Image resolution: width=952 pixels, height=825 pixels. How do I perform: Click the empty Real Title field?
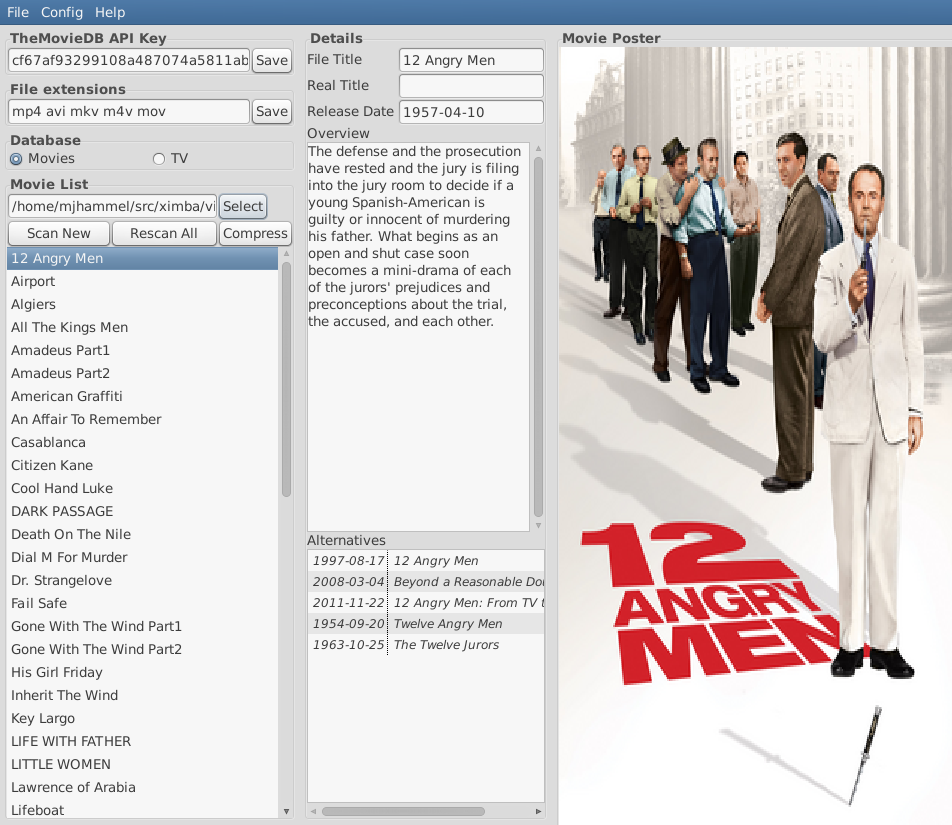[471, 86]
